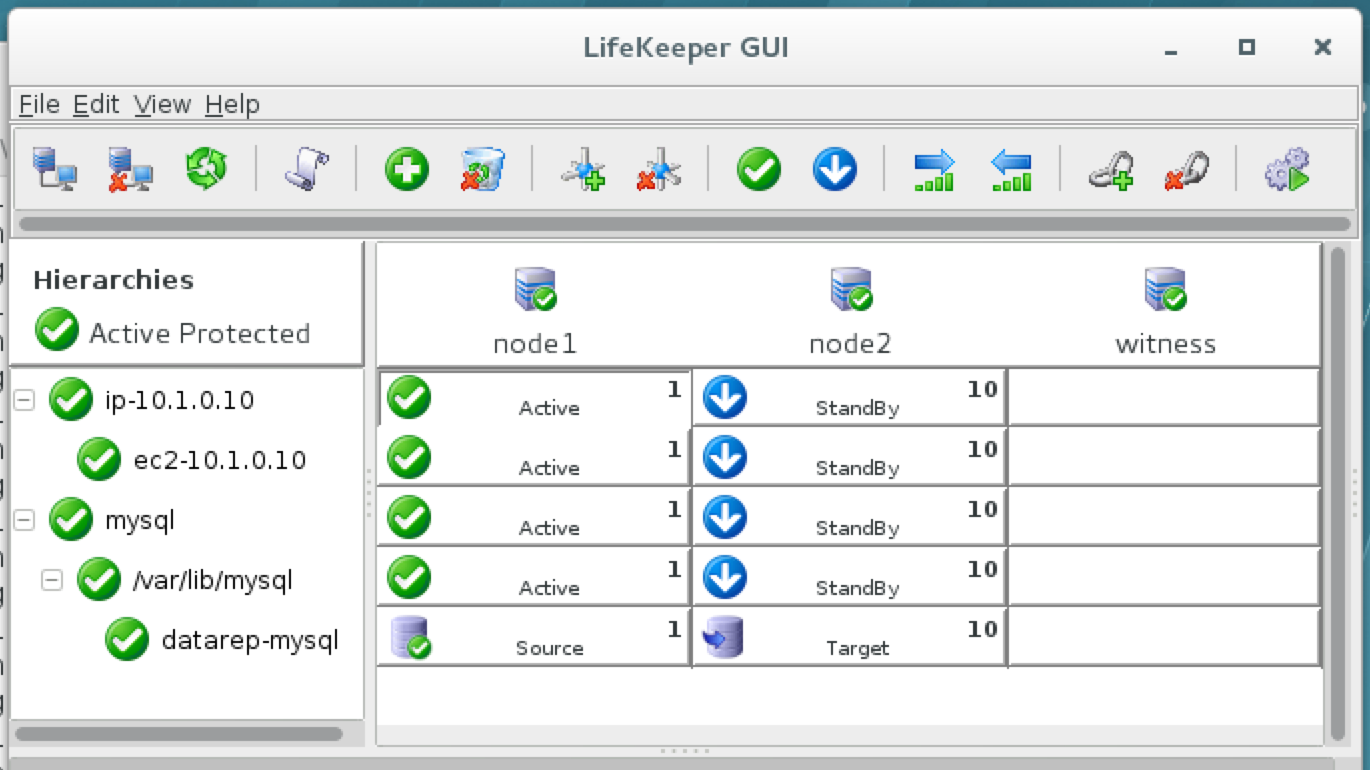This screenshot has height=770, width=1370.
Task: Select the witness server icon
Action: pyautogui.click(x=1165, y=289)
